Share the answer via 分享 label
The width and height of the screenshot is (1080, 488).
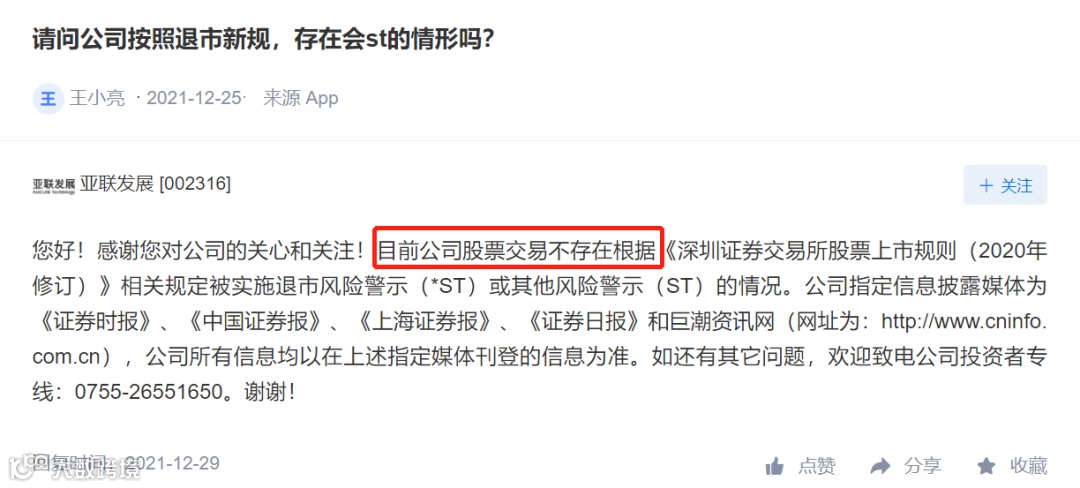point(922,467)
